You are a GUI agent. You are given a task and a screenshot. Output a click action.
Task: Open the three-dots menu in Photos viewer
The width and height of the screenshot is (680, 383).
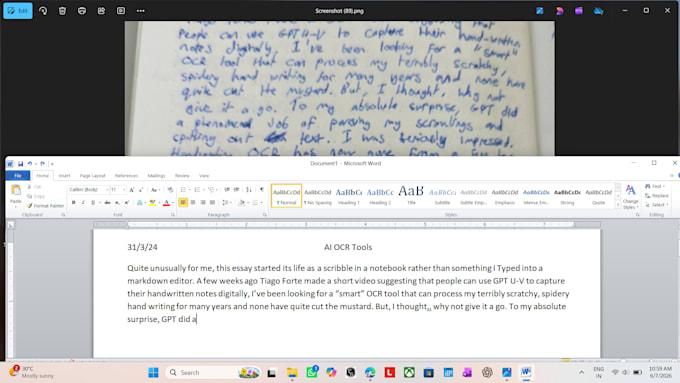141,11
